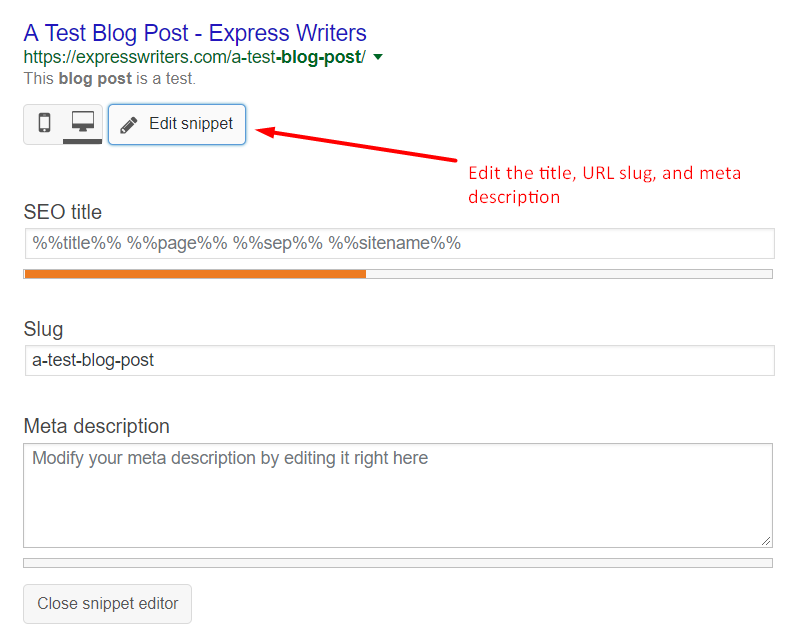Focus the Meta description textarea
Image resolution: width=793 pixels, height=643 pixels.
(397, 495)
